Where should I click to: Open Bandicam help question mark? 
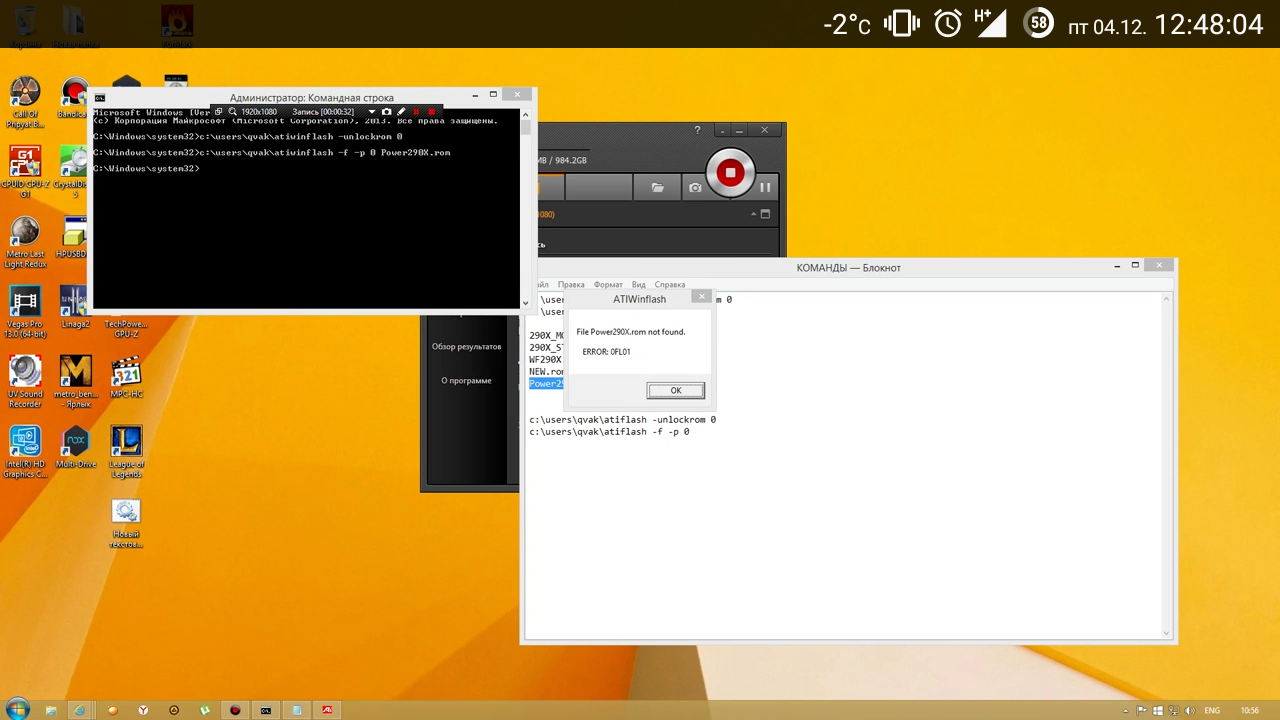[x=697, y=130]
